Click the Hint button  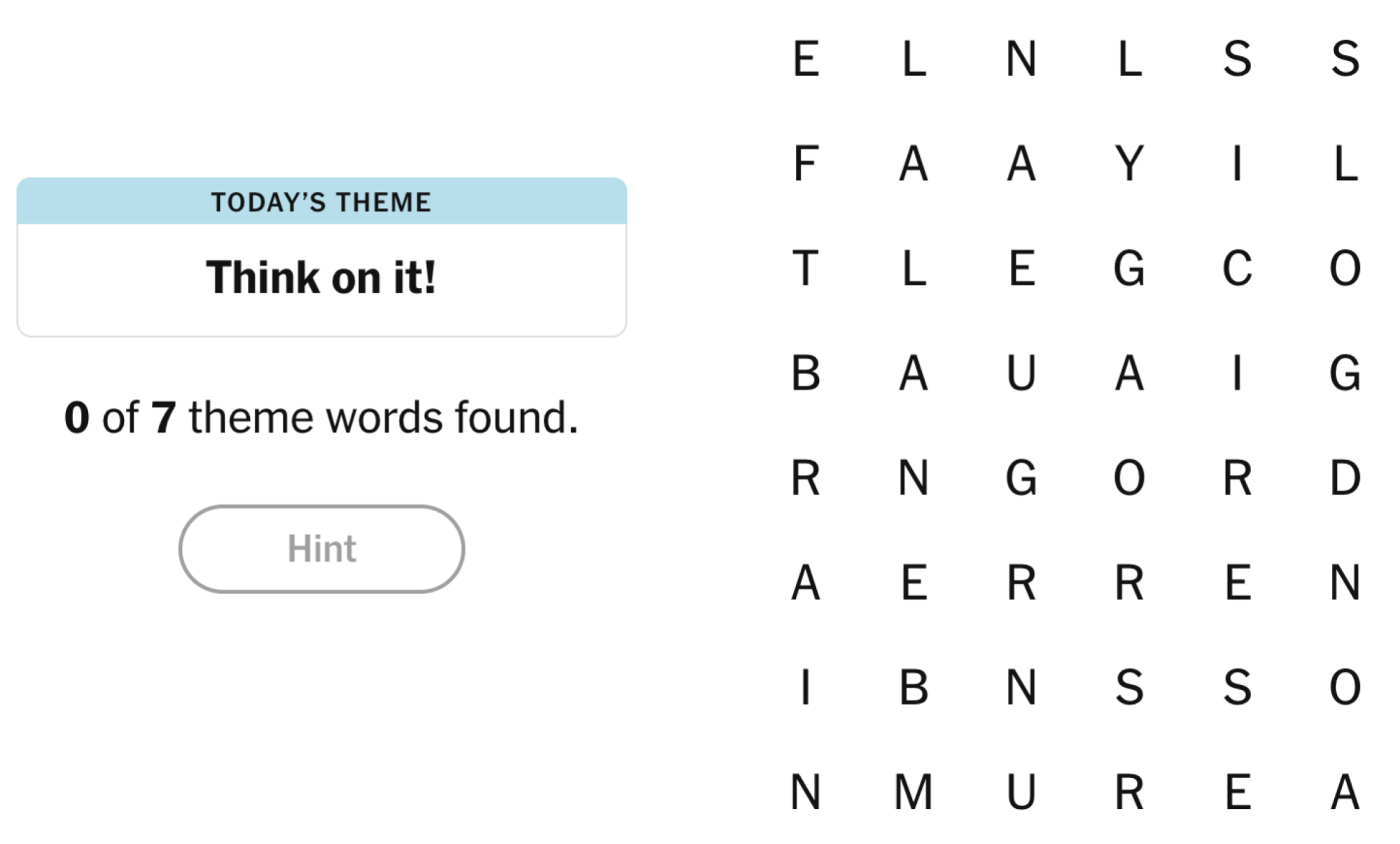pyautogui.click(x=321, y=548)
